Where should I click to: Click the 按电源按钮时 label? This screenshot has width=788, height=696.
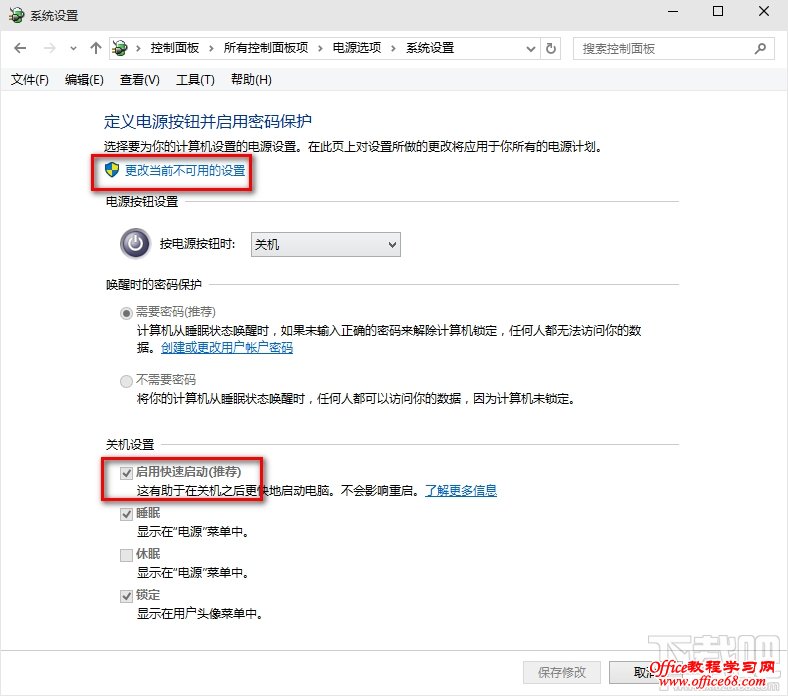(198, 244)
